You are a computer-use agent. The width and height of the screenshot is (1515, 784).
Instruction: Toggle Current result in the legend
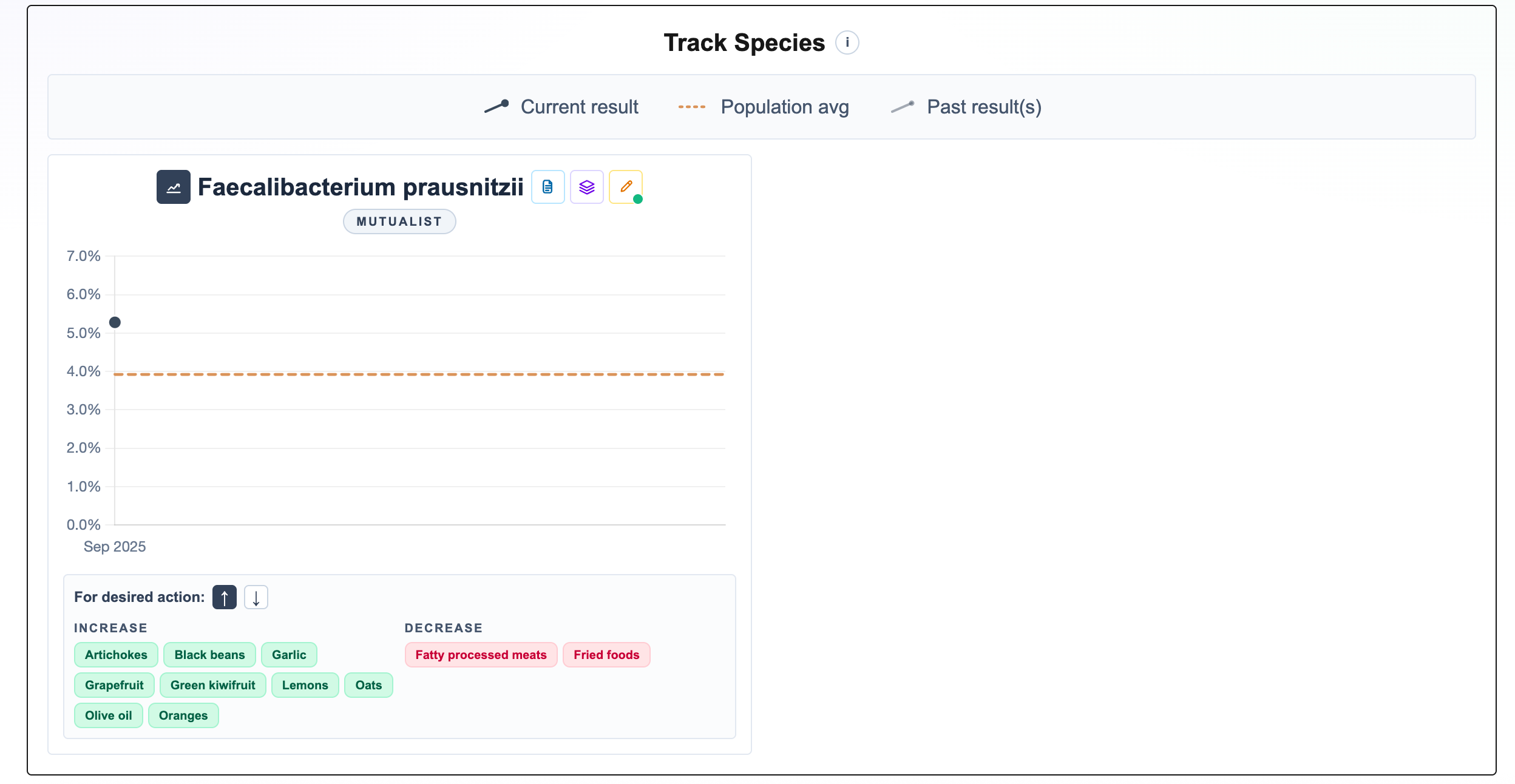point(561,107)
